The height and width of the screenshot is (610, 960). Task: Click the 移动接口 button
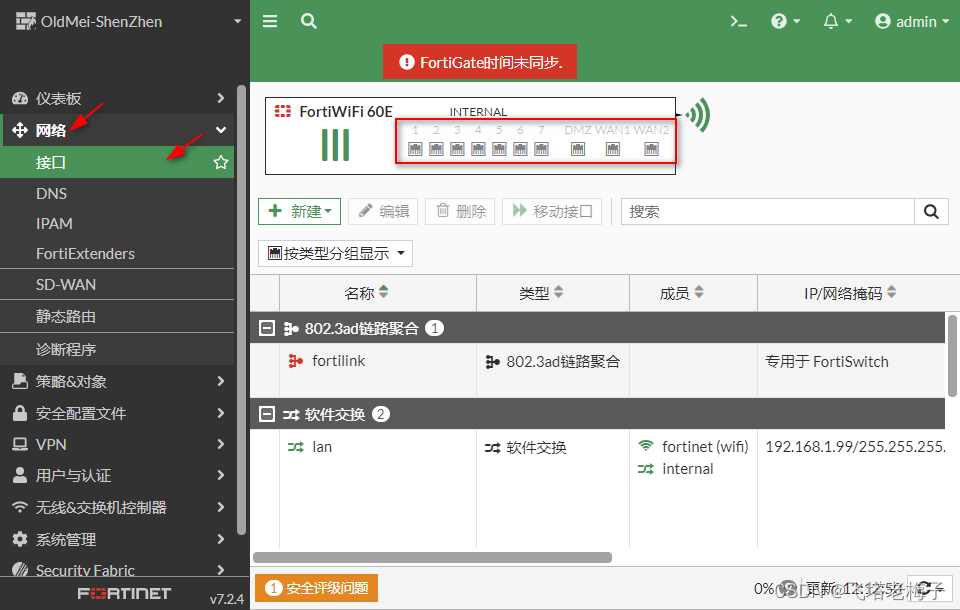click(552, 211)
